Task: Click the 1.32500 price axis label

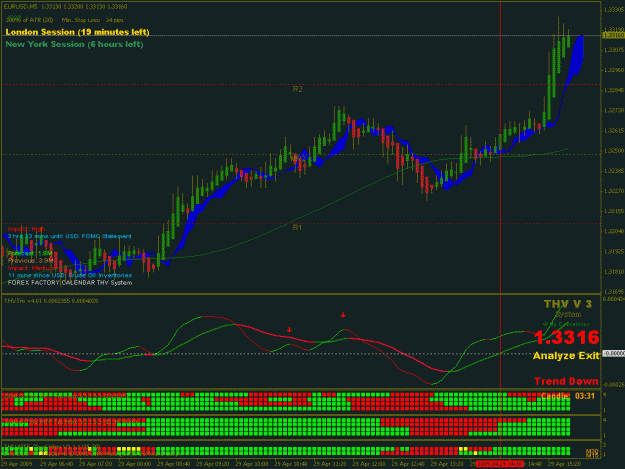Action: tap(614, 151)
